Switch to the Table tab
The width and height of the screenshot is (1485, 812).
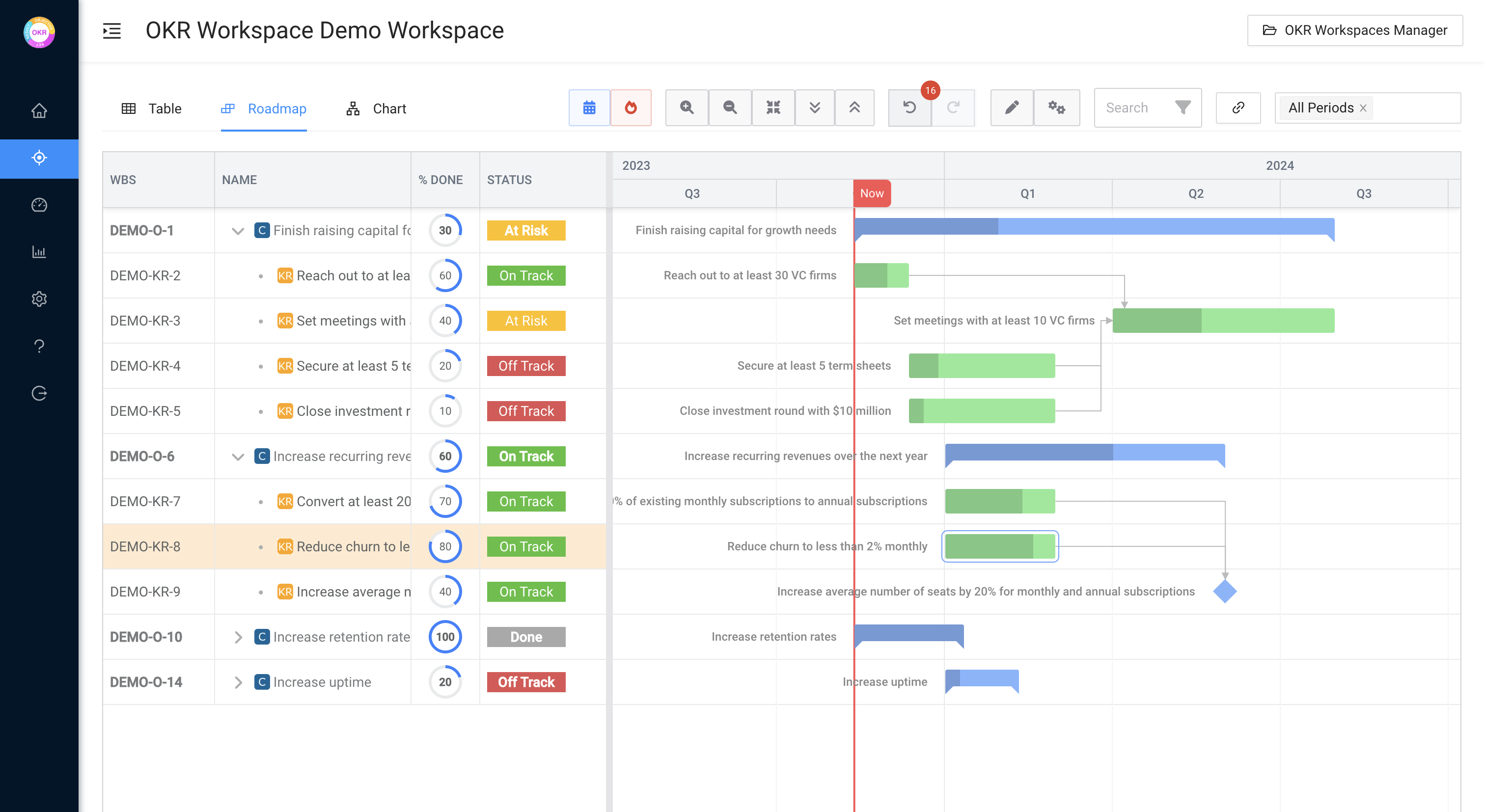(152, 108)
